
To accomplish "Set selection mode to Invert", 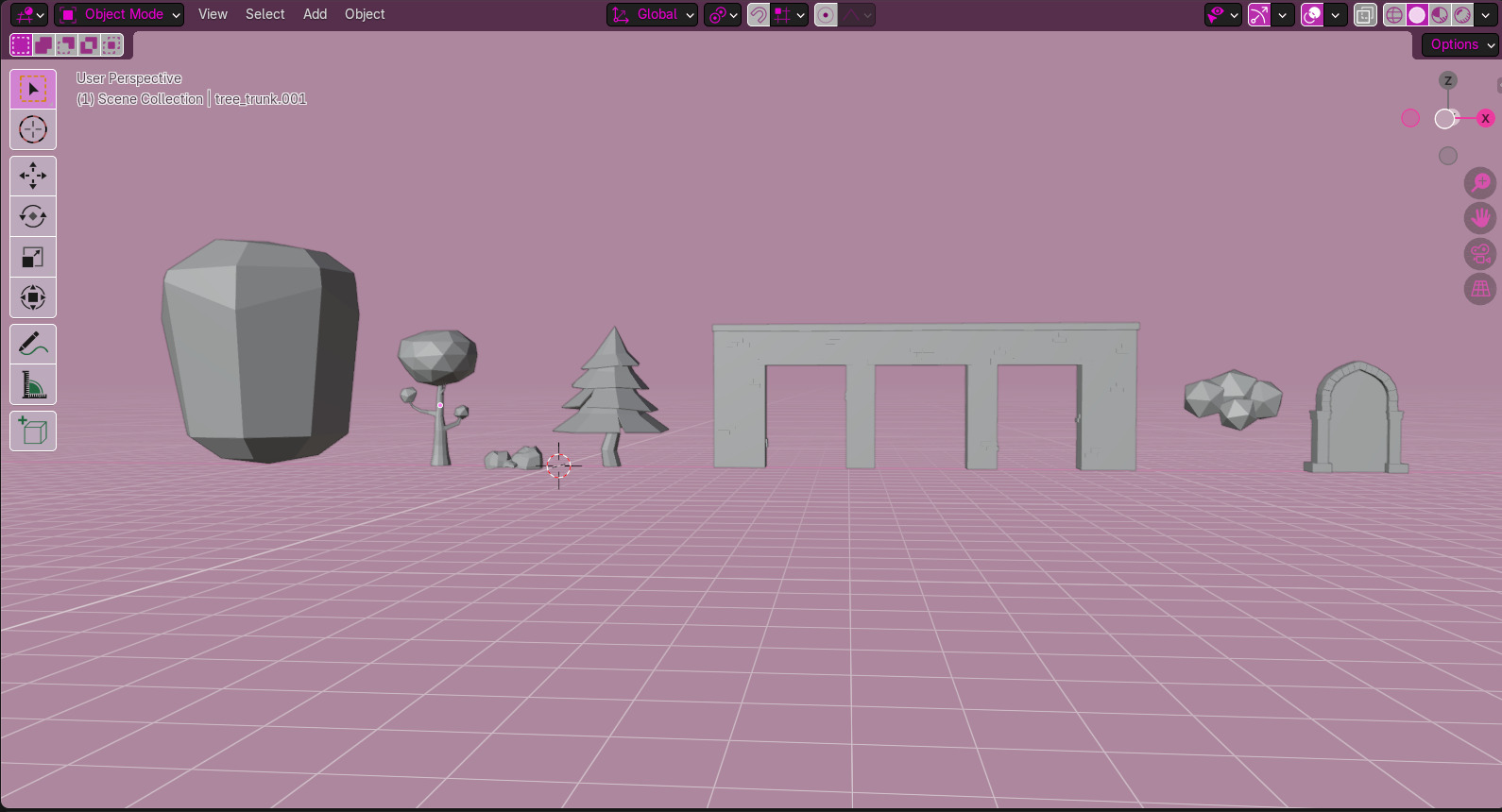I will (x=89, y=44).
